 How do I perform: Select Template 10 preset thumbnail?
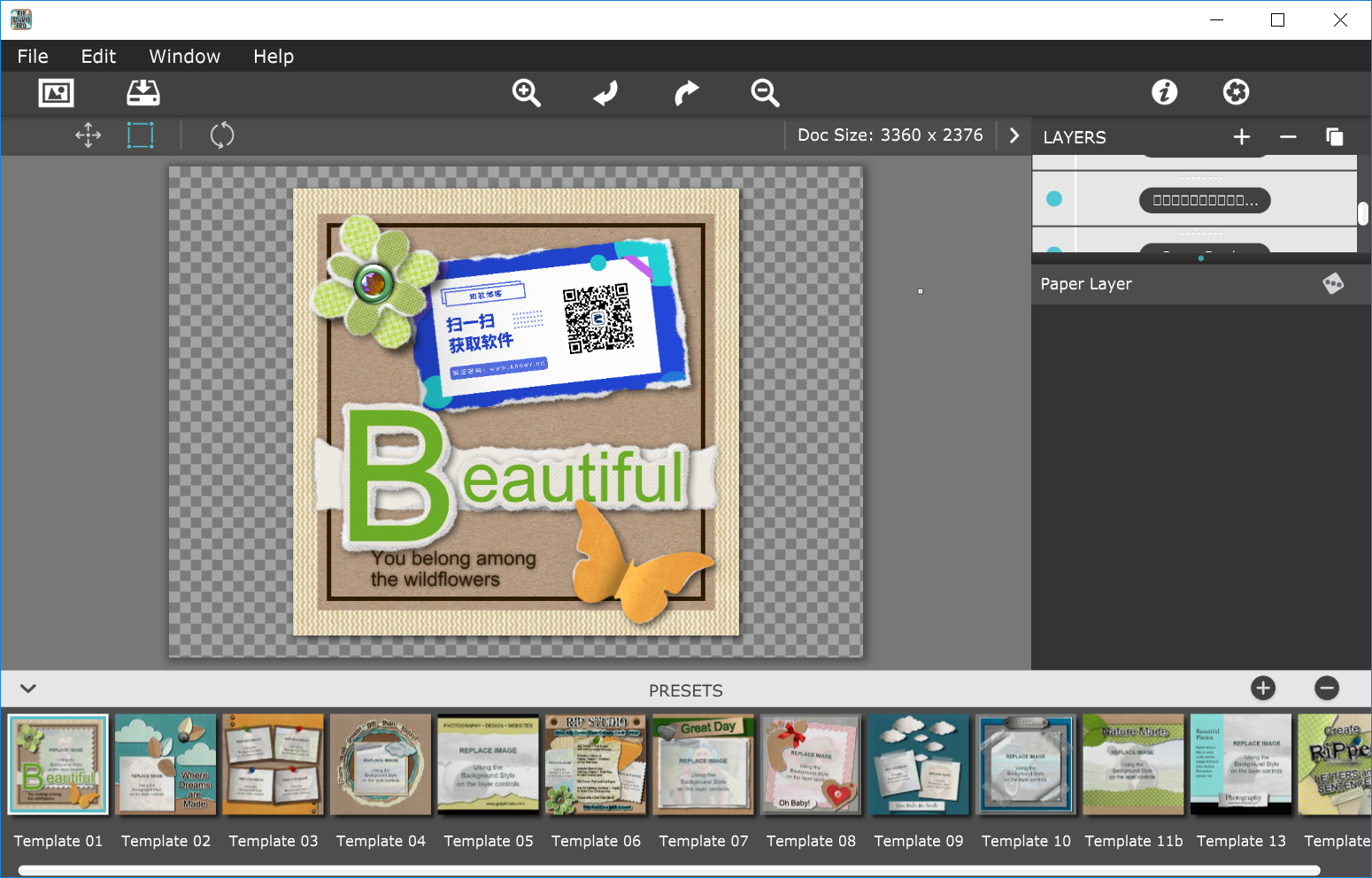[1026, 765]
